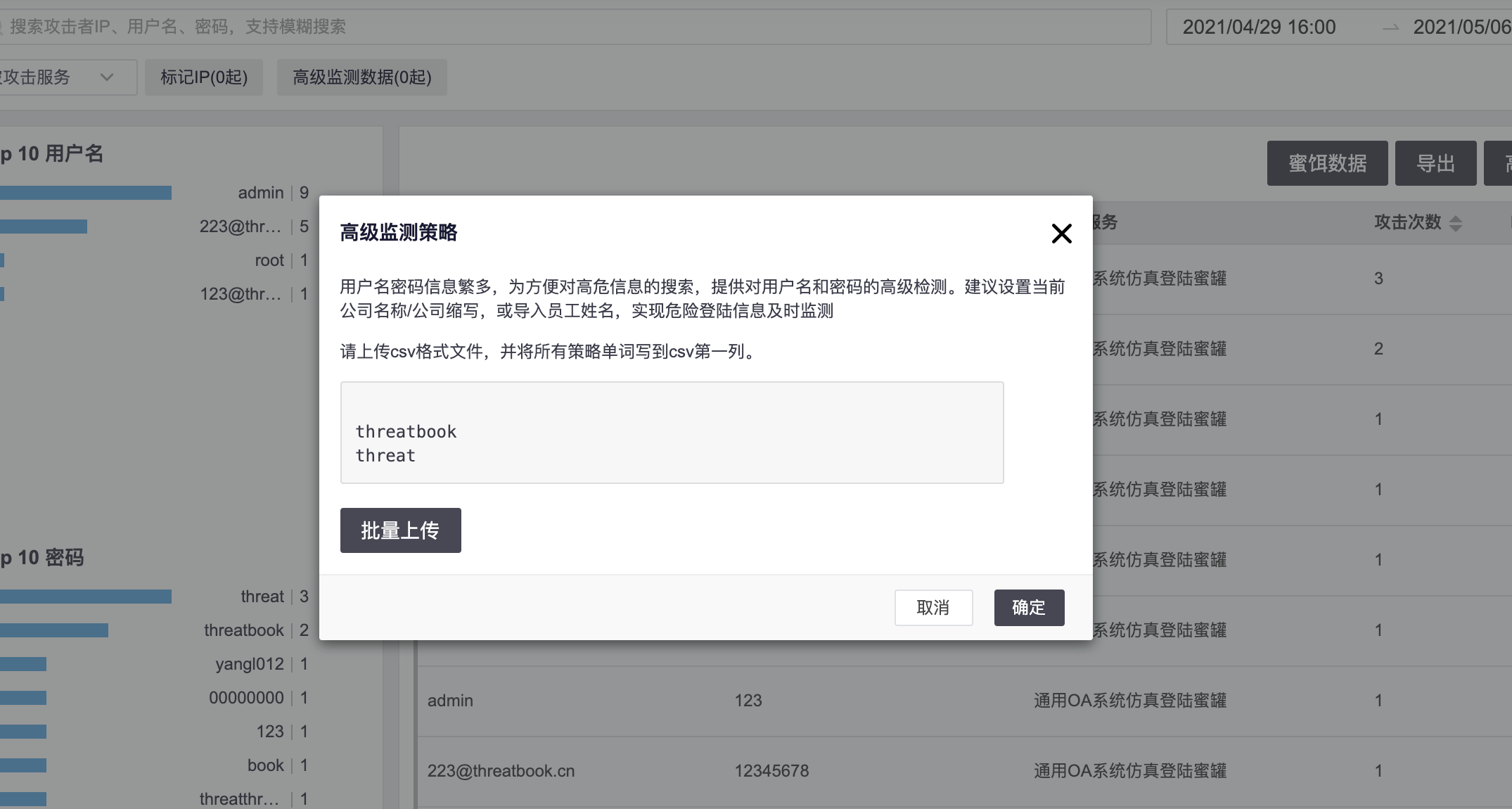Viewport: 1512px width, 809px height.
Task: Click the threat password blue bar
Action: coord(86,597)
